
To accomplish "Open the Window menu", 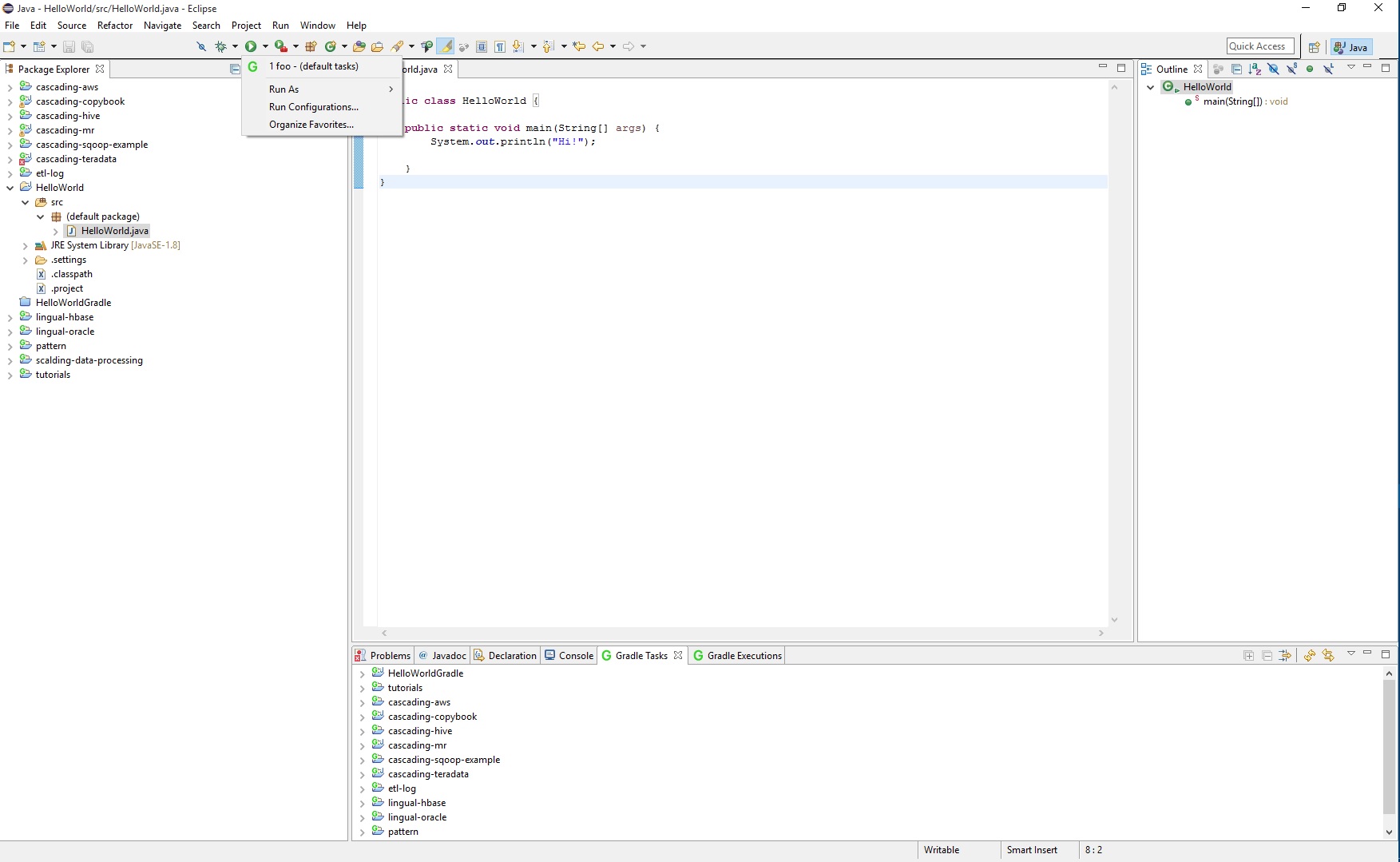I will coord(317,26).
